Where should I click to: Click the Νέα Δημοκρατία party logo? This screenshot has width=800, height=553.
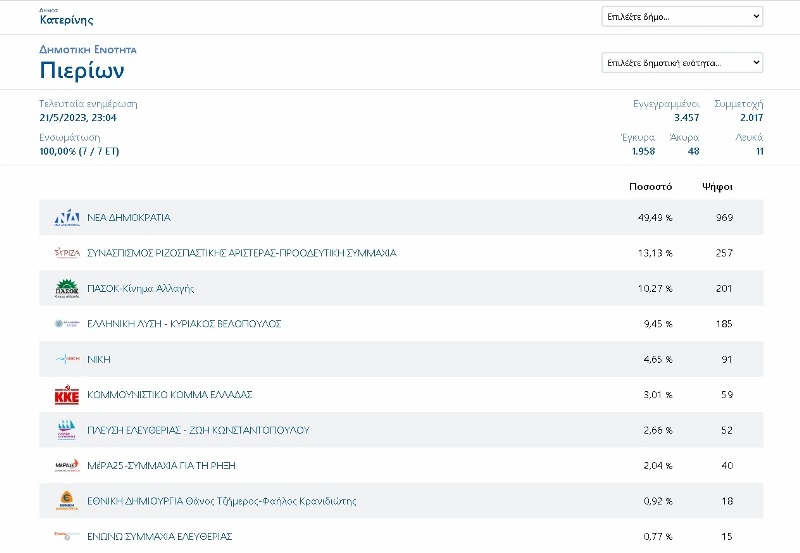pos(67,218)
